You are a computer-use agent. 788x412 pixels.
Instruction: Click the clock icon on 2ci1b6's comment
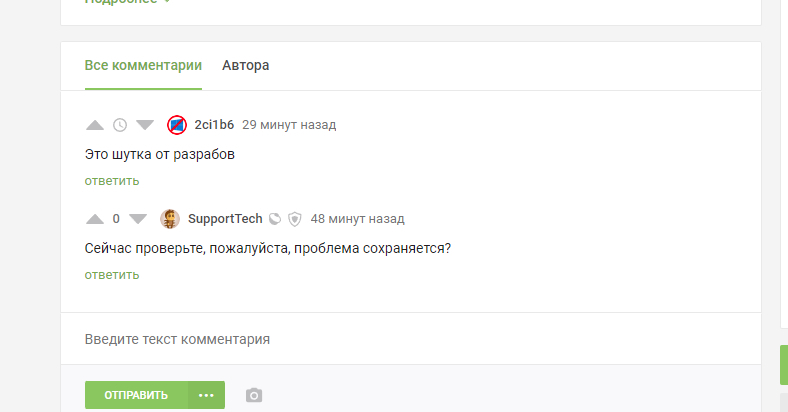(120, 125)
